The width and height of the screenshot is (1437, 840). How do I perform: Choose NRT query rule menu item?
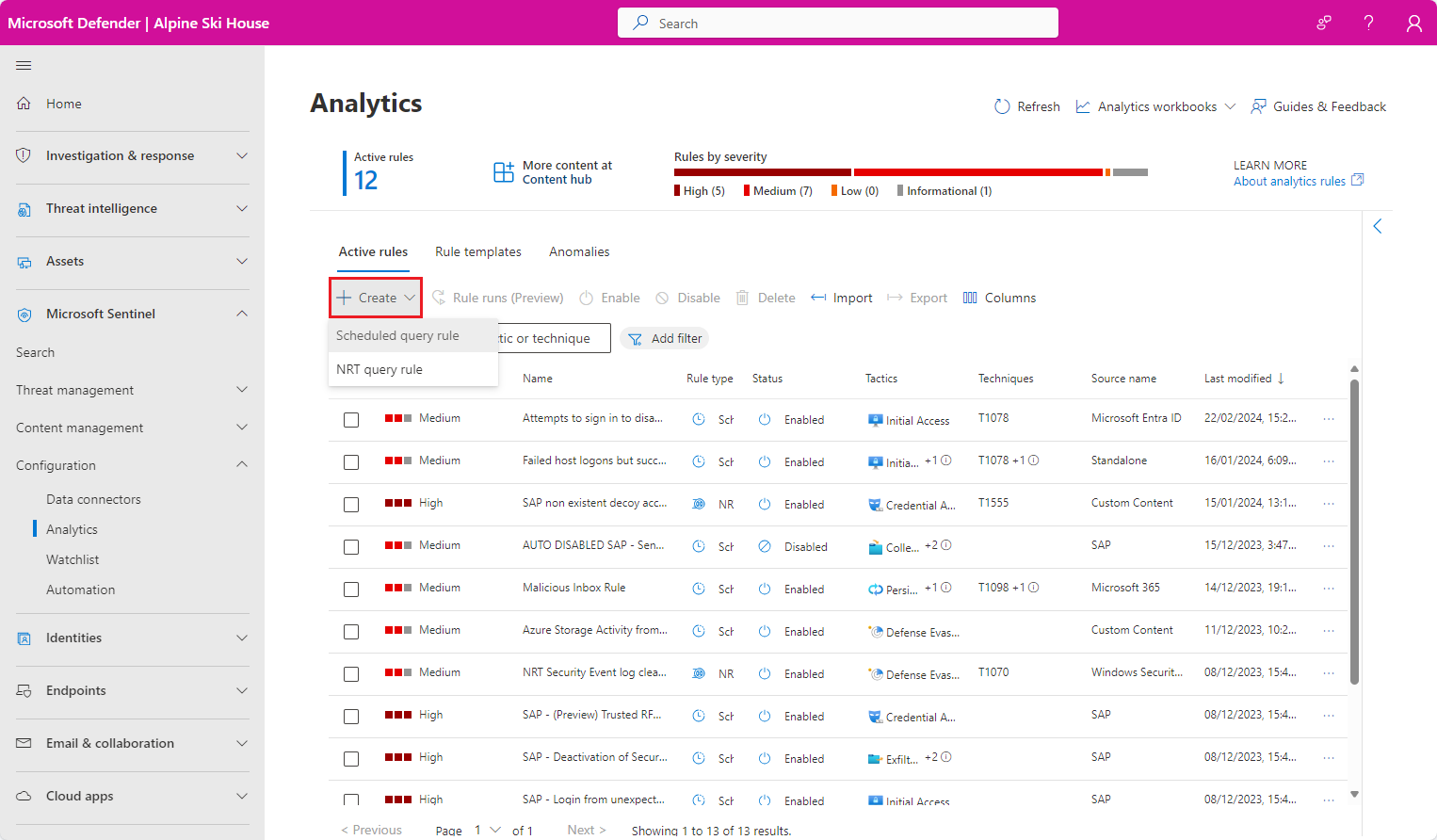coord(413,369)
